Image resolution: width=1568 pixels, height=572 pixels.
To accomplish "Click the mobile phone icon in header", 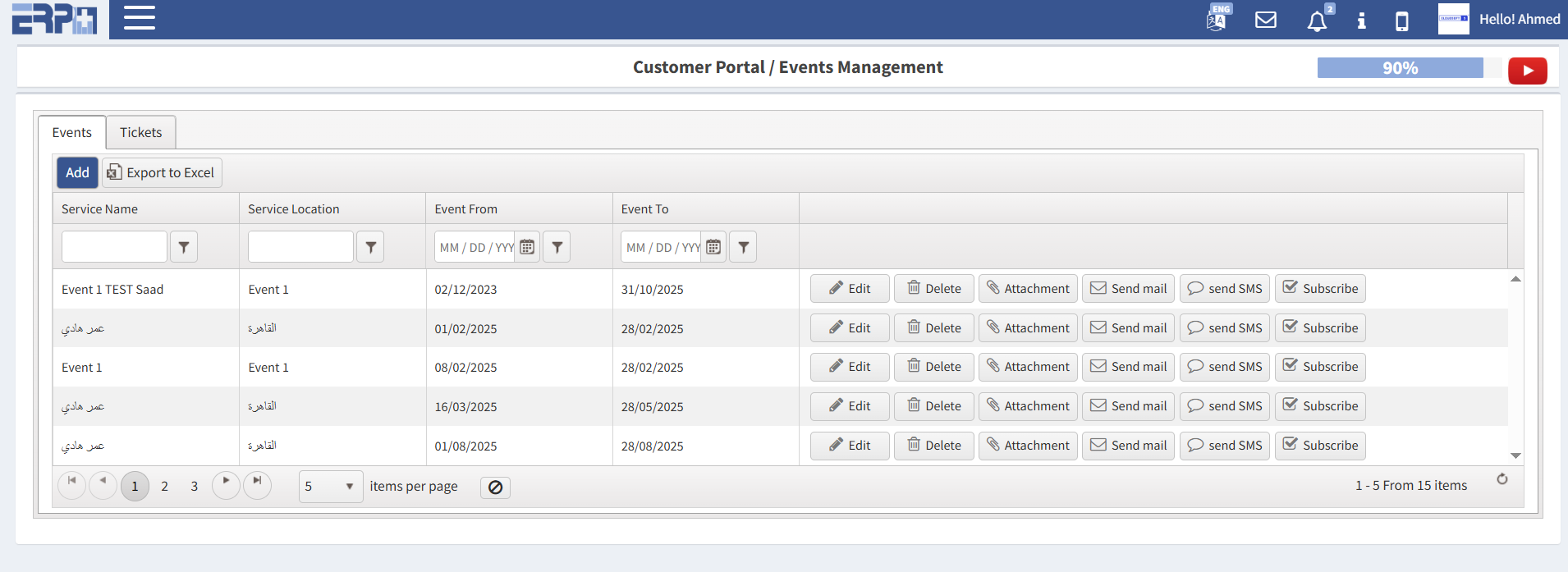I will [1402, 21].
